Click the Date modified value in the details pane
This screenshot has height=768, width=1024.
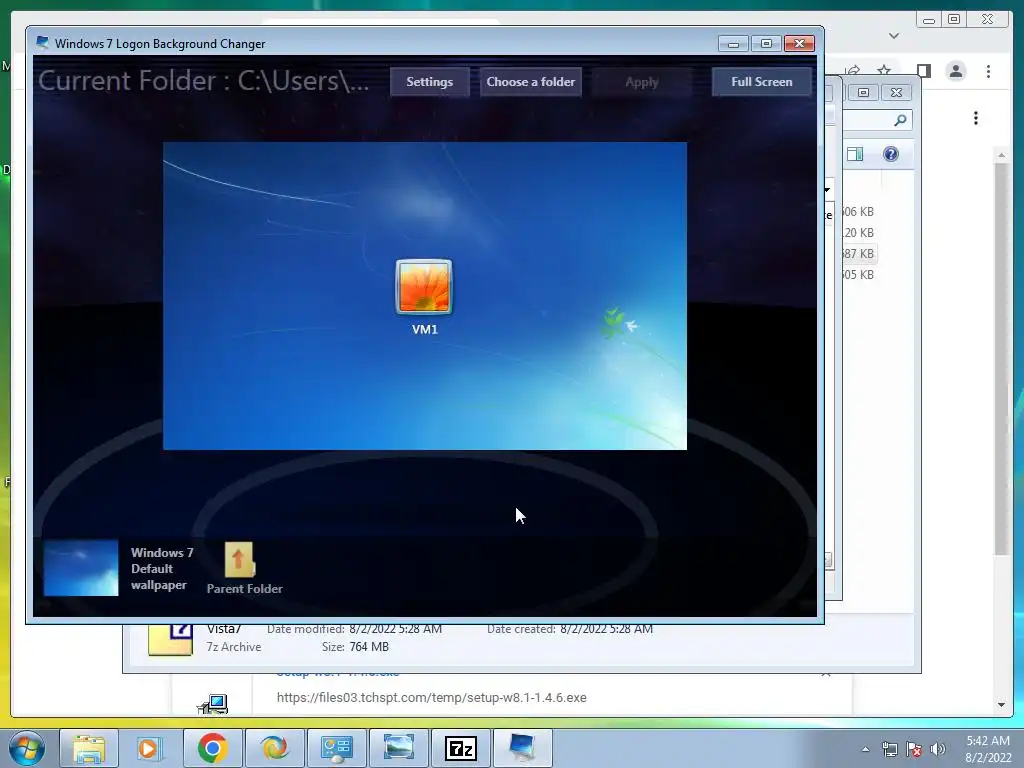click(395, 629)
